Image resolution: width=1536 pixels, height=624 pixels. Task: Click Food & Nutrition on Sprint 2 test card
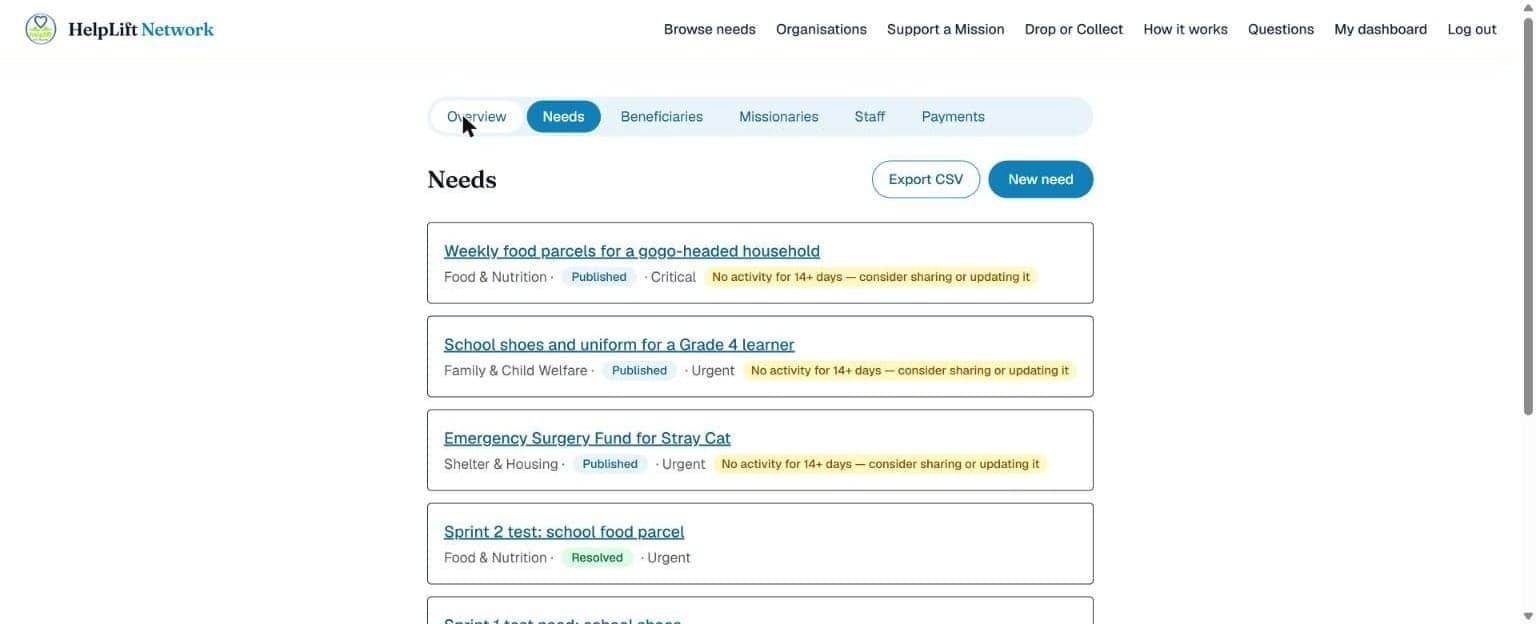(495, 558)
